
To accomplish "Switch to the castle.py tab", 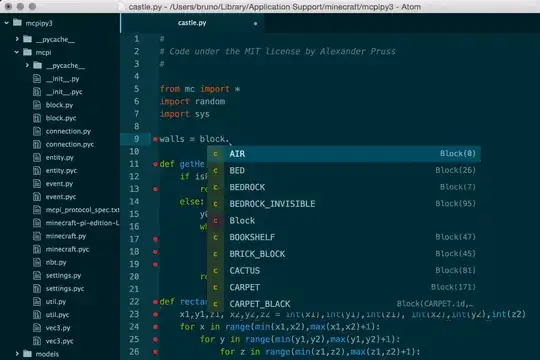I will click(192, 23).
